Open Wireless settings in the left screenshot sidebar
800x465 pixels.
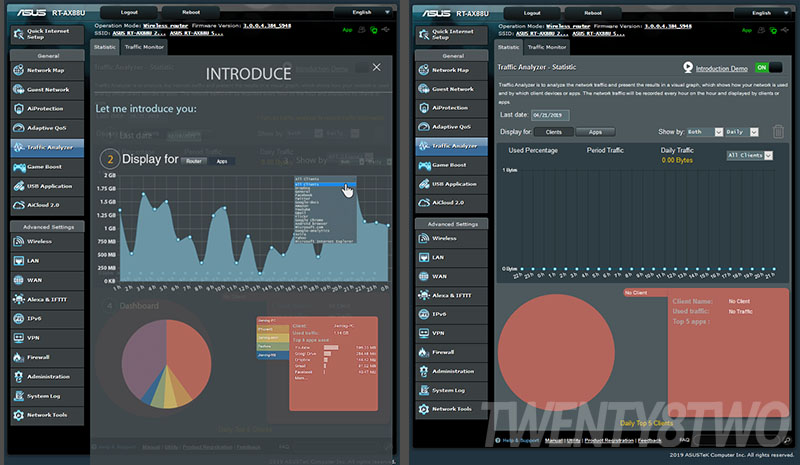coord(47,241)
